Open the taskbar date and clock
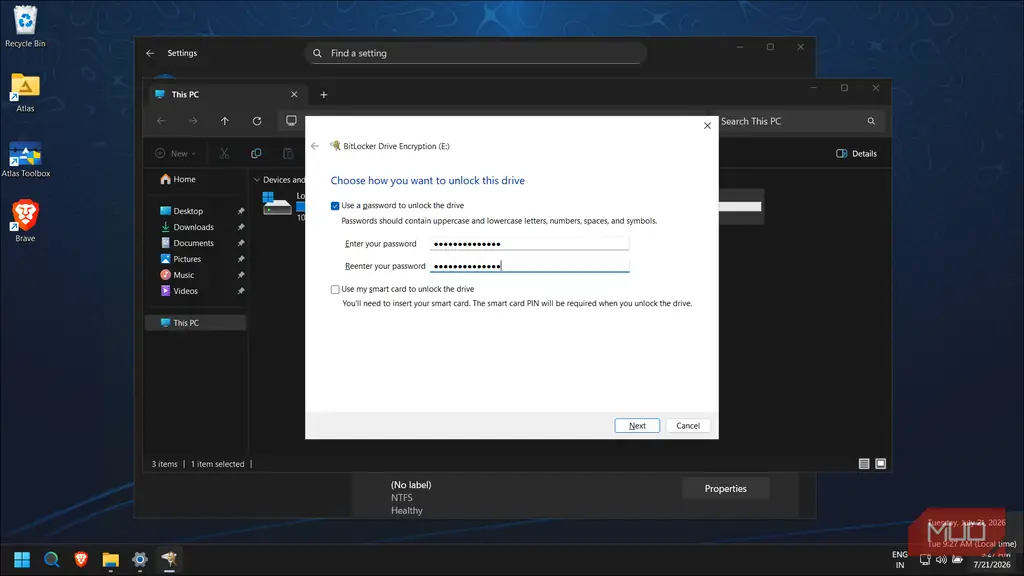 pyautogui.click(x=991, y=560)
